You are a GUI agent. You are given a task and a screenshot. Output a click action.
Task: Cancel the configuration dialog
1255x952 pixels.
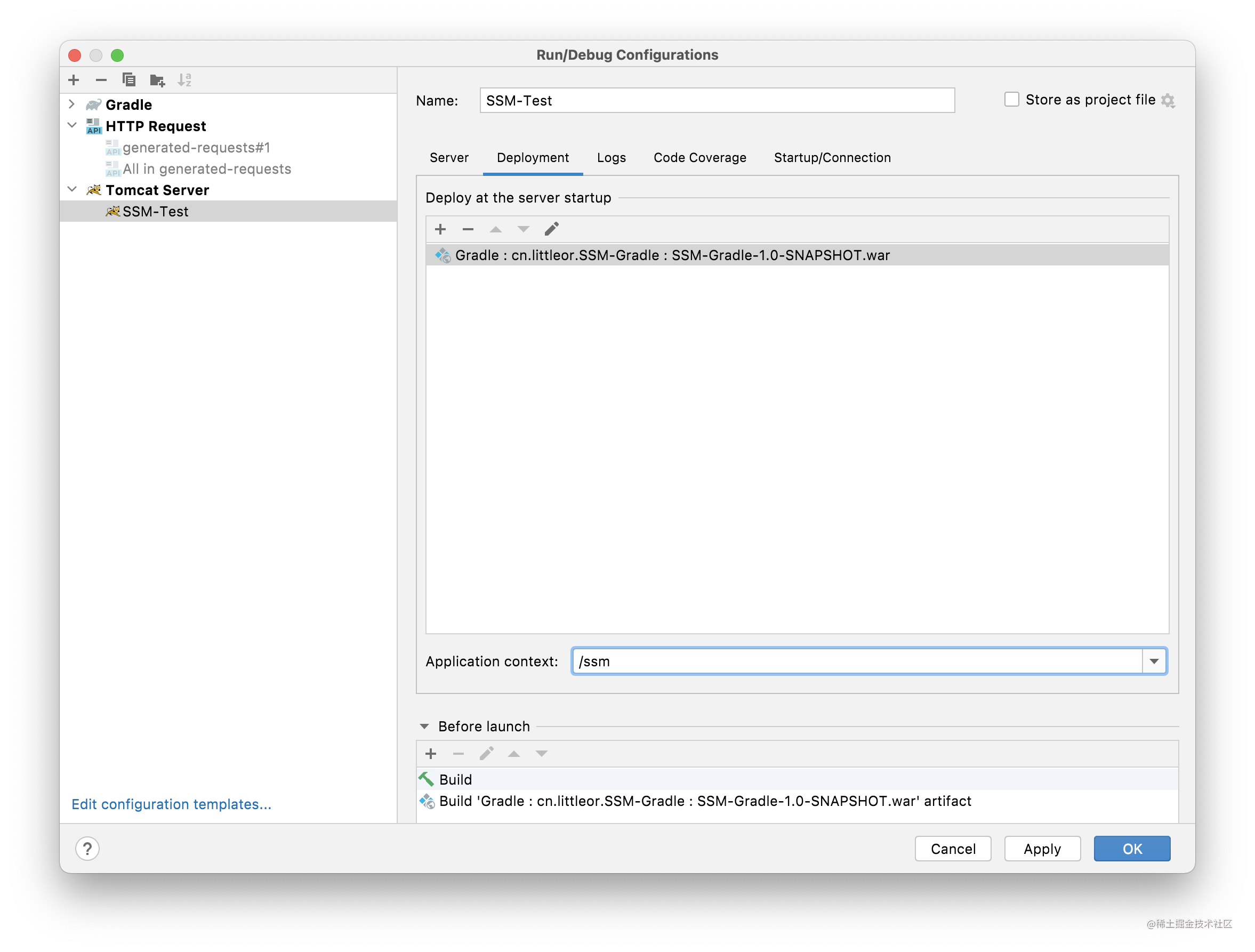(953, 849)
